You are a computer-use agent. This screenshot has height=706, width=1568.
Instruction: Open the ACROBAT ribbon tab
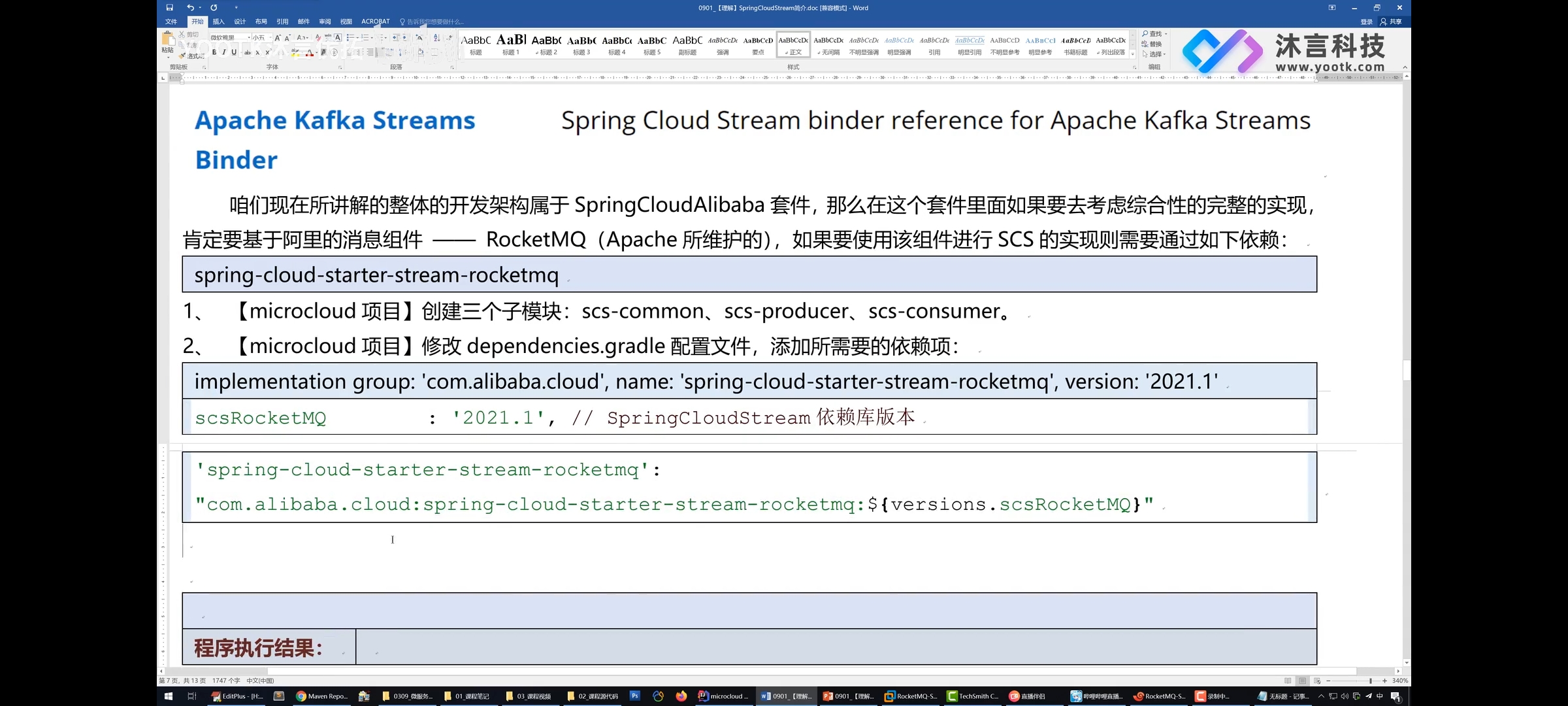click(376, 22)
